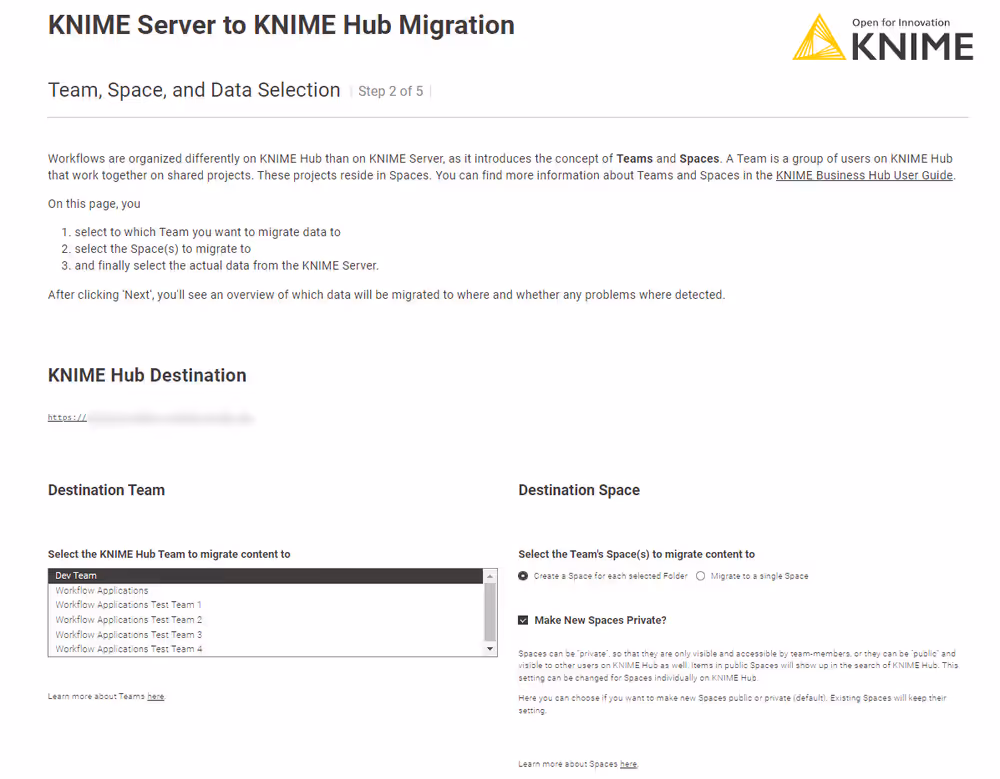Viewport: 1000px width, 779px height.
Task: Click the "Destination Space" section heading
Action: tap(579, 490)
